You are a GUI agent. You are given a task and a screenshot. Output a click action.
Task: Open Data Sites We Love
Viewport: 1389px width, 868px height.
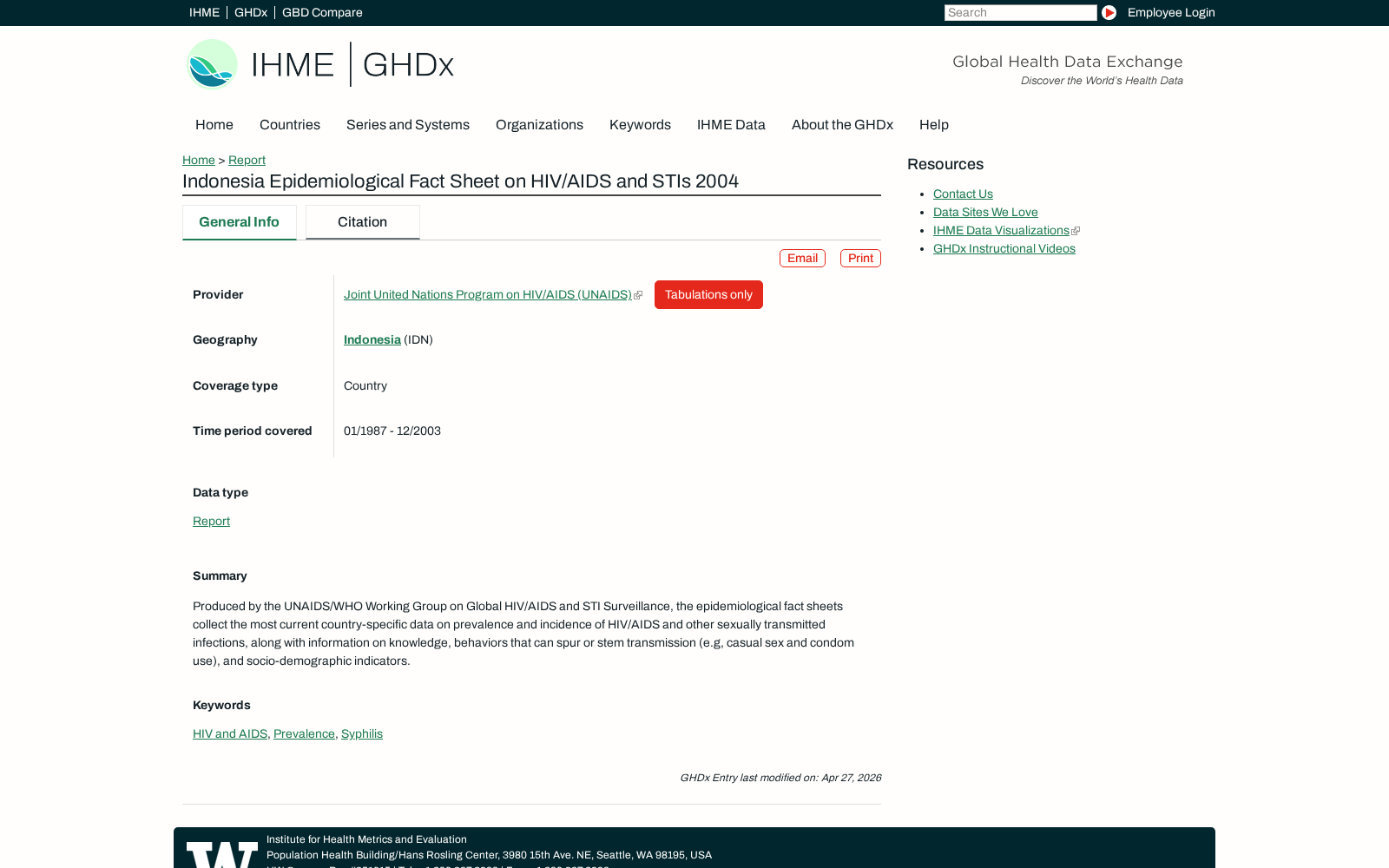click(x=985, y=212)
